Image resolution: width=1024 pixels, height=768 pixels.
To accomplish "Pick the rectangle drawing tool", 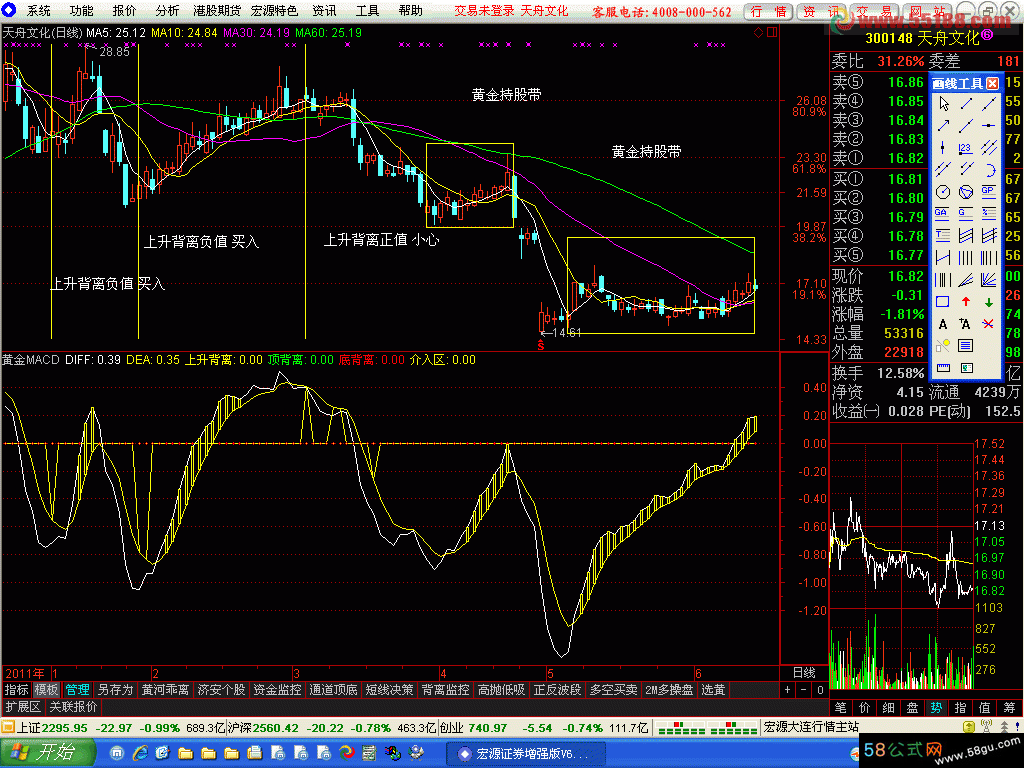I will pyautogui.click(x=942, y=302).
